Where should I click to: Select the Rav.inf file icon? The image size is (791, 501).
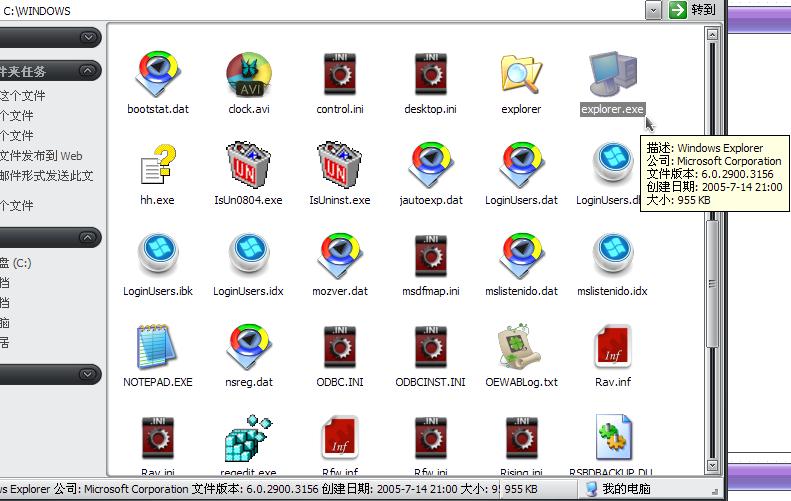612,346
